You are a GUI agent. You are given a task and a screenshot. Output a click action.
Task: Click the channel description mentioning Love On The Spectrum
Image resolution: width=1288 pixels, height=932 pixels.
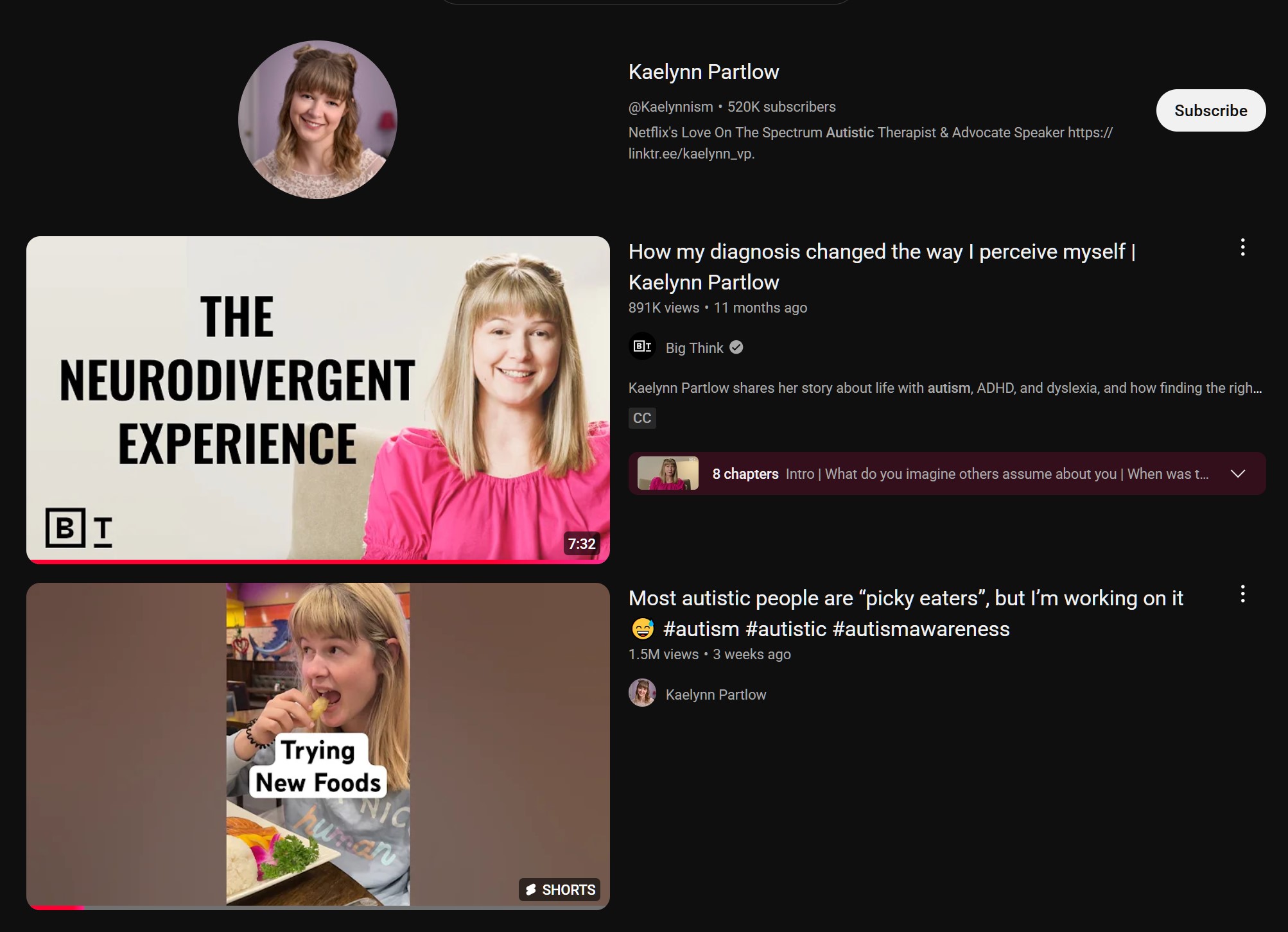(871, 143)
